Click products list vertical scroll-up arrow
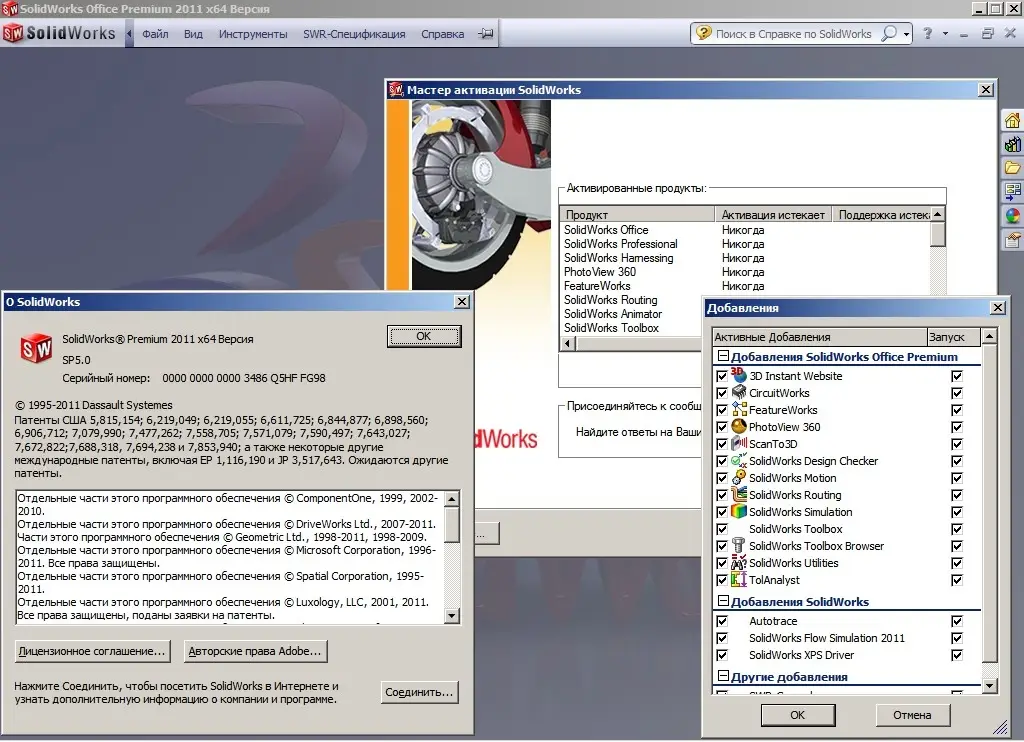 pyautogui.click(x=938, y=214)
